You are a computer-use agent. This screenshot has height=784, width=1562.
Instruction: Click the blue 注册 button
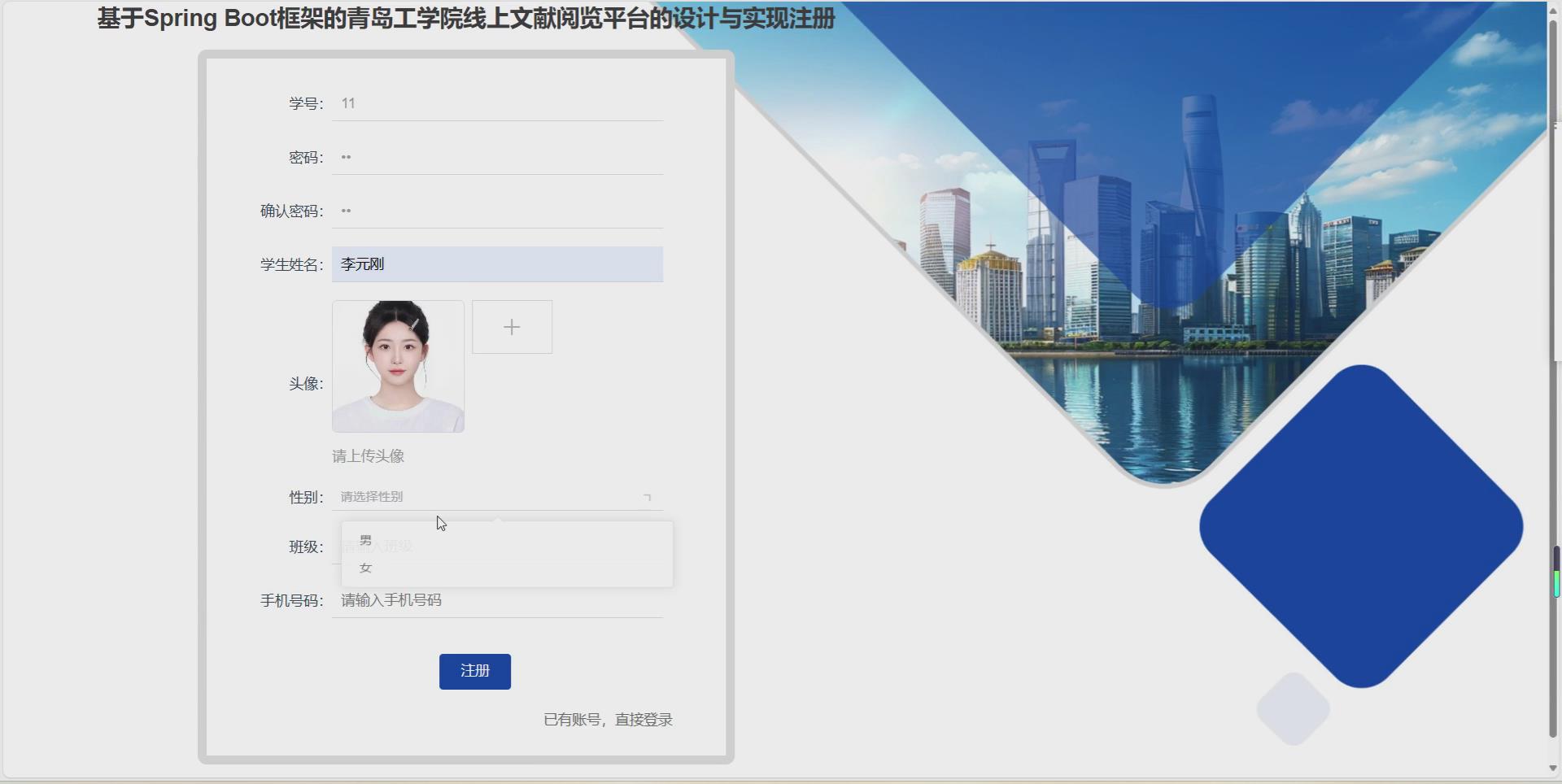[x=474, y=671]
